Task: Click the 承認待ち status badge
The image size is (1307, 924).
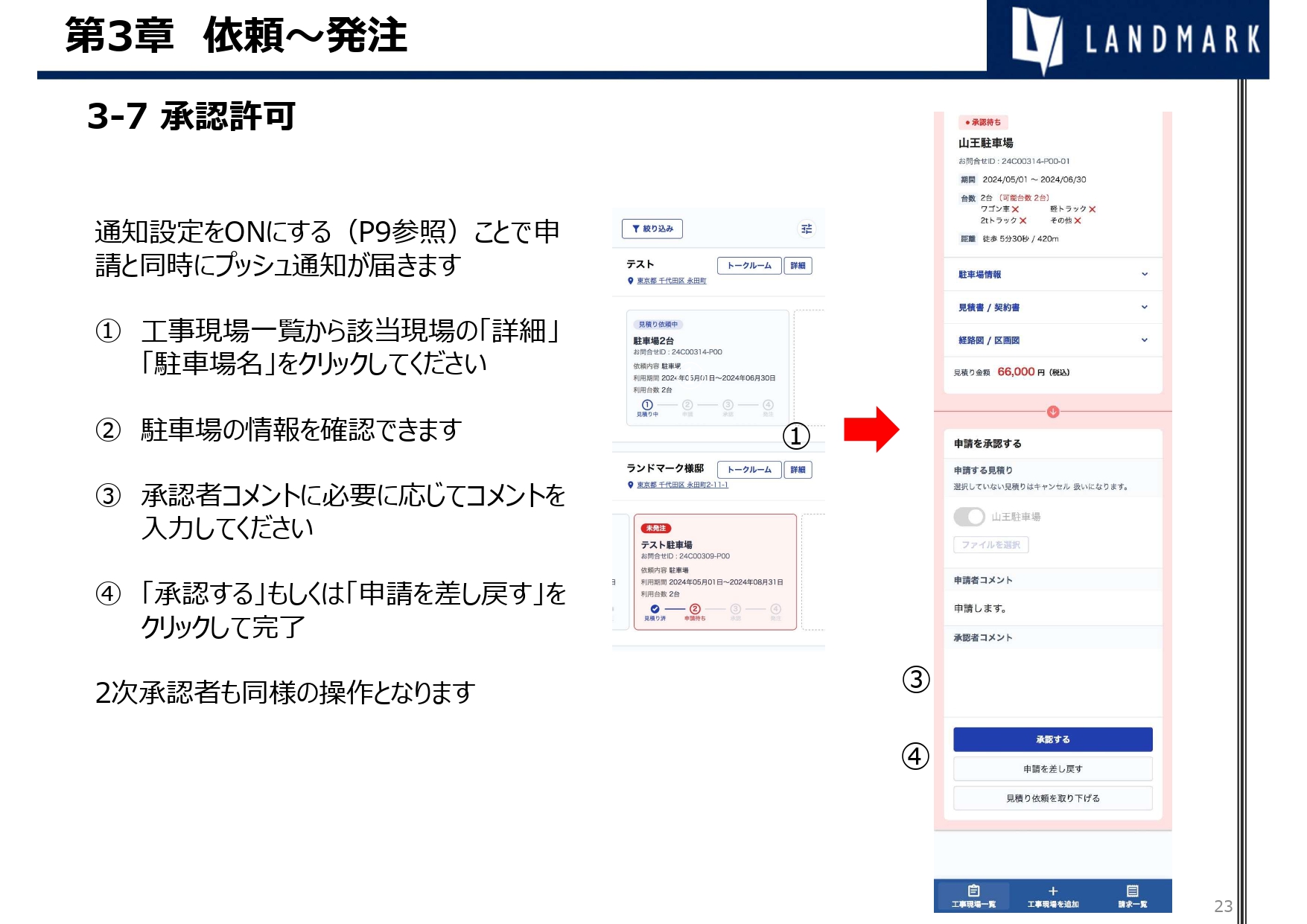Action: click(983, 122)
